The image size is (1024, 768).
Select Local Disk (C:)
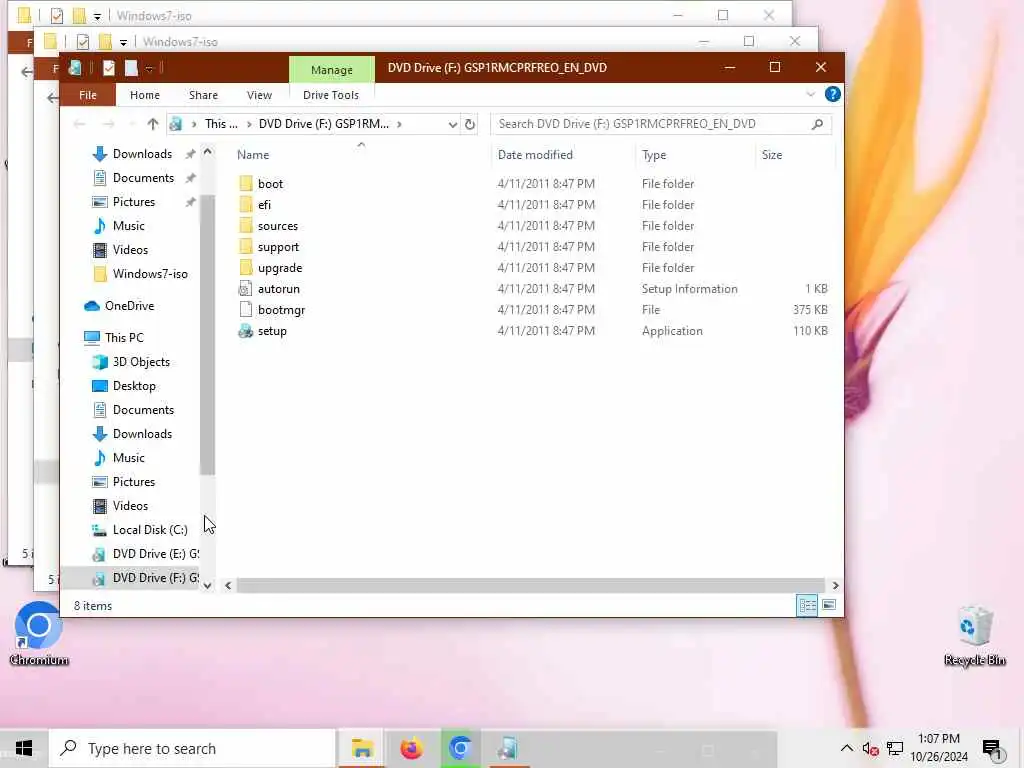[x=150, y=530]
